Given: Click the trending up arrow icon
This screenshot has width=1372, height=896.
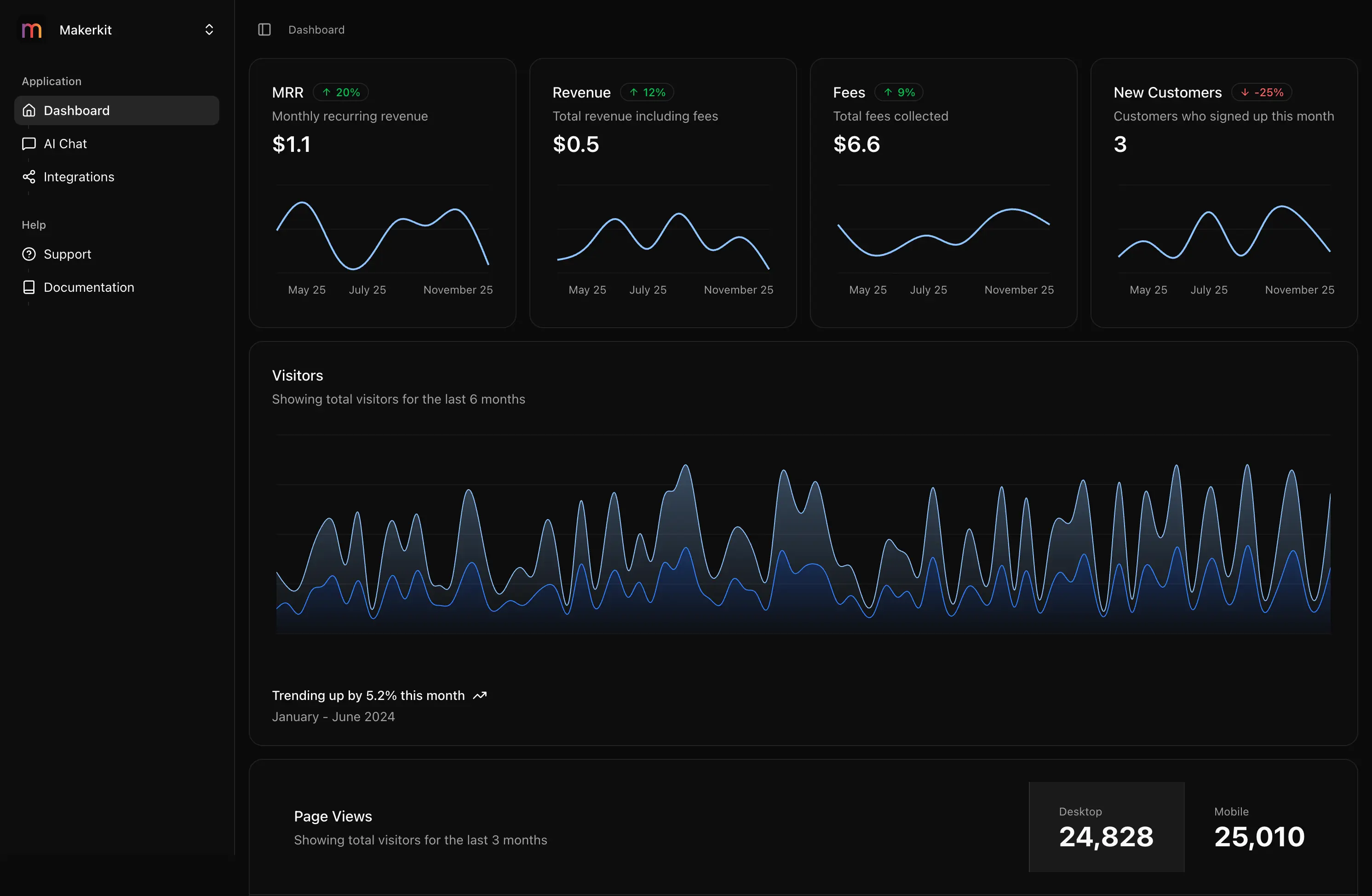Looking at the screenshot, I should (479, 695).
